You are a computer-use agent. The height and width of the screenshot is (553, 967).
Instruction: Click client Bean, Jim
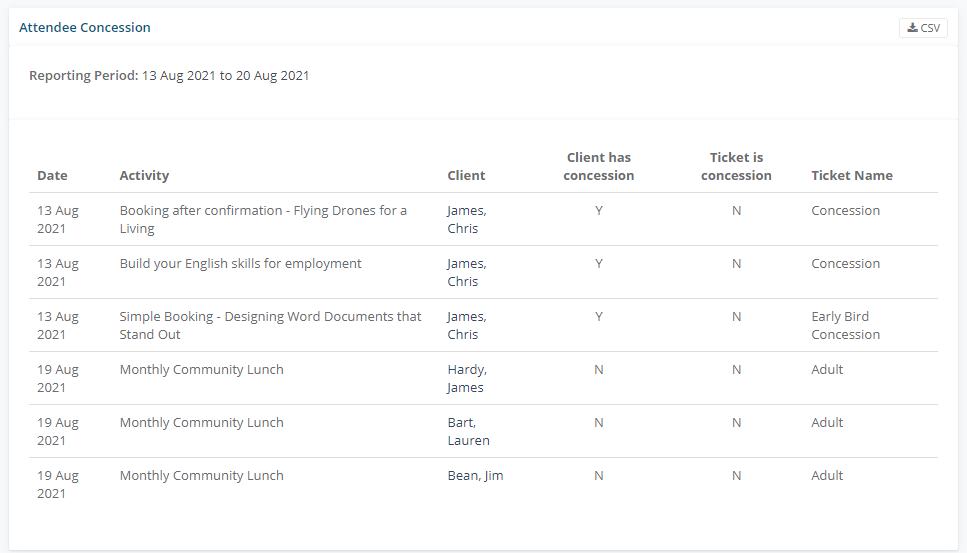[x=475, y=476]
